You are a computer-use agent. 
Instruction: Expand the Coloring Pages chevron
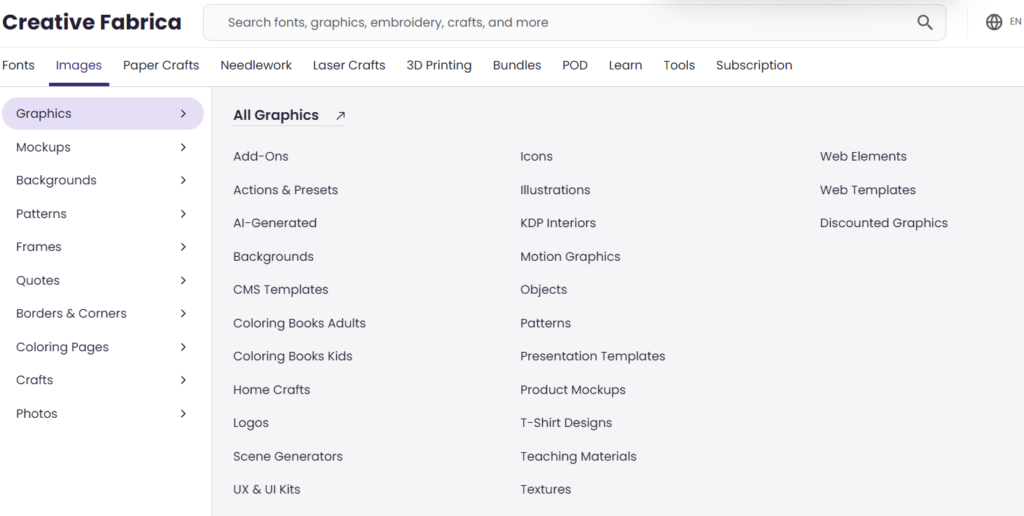click(x=184, y=347)
